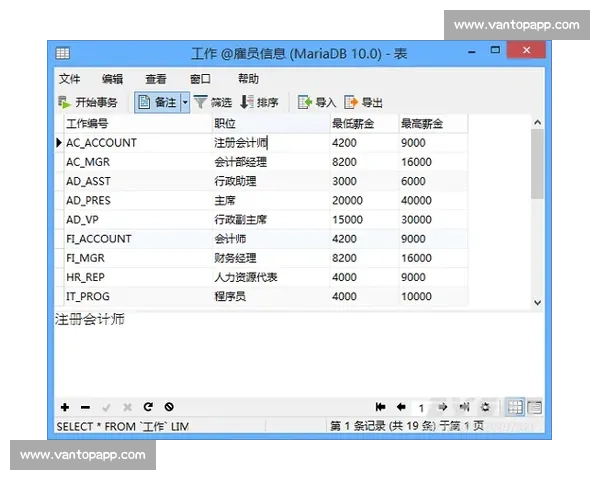Go to the first page of records
The width and height of the screenshot is (600, 480).
pos(381,407)
